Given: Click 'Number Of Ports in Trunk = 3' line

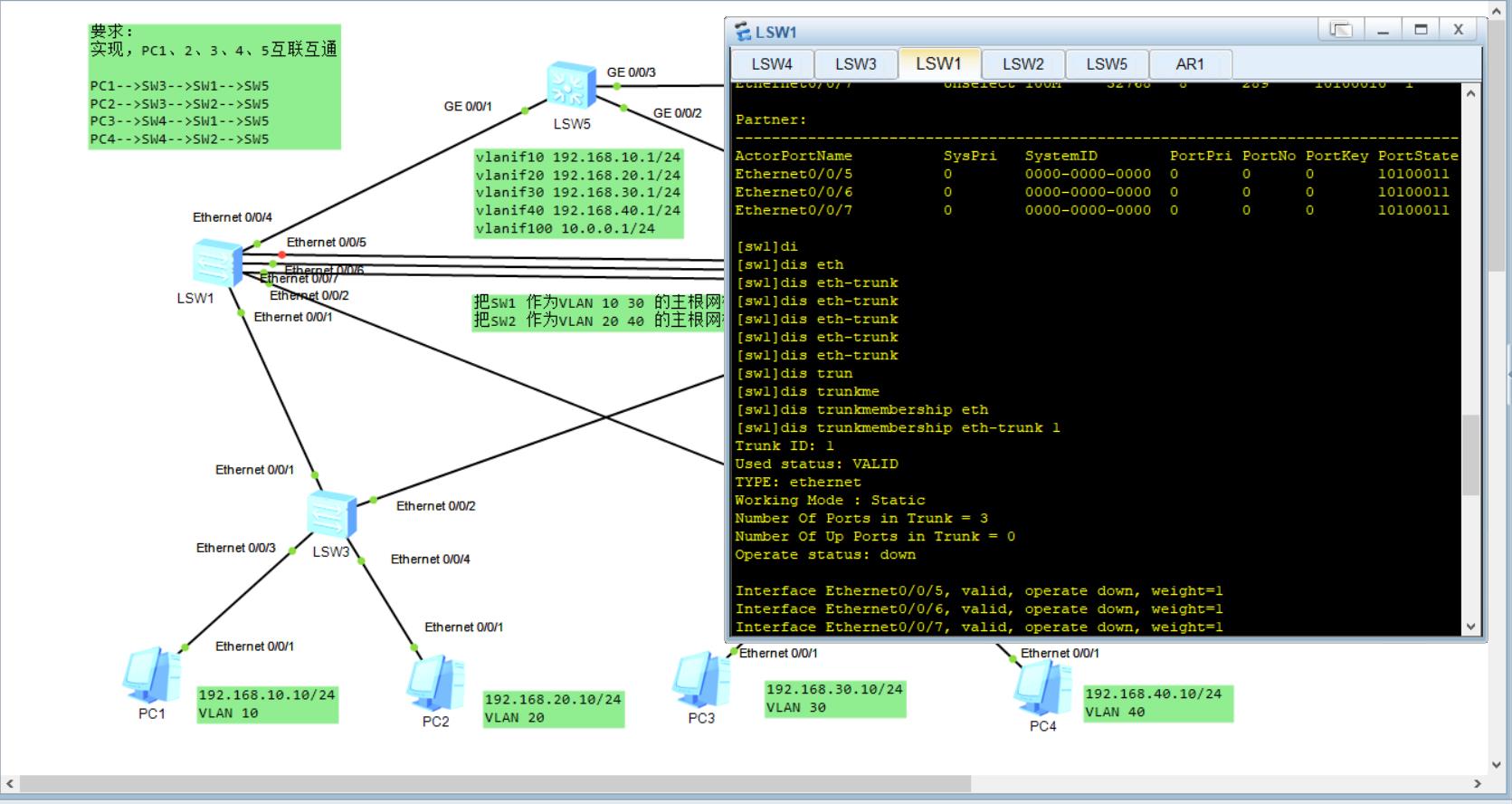Looking at the screenshot, I should click(x=861, y=518).
